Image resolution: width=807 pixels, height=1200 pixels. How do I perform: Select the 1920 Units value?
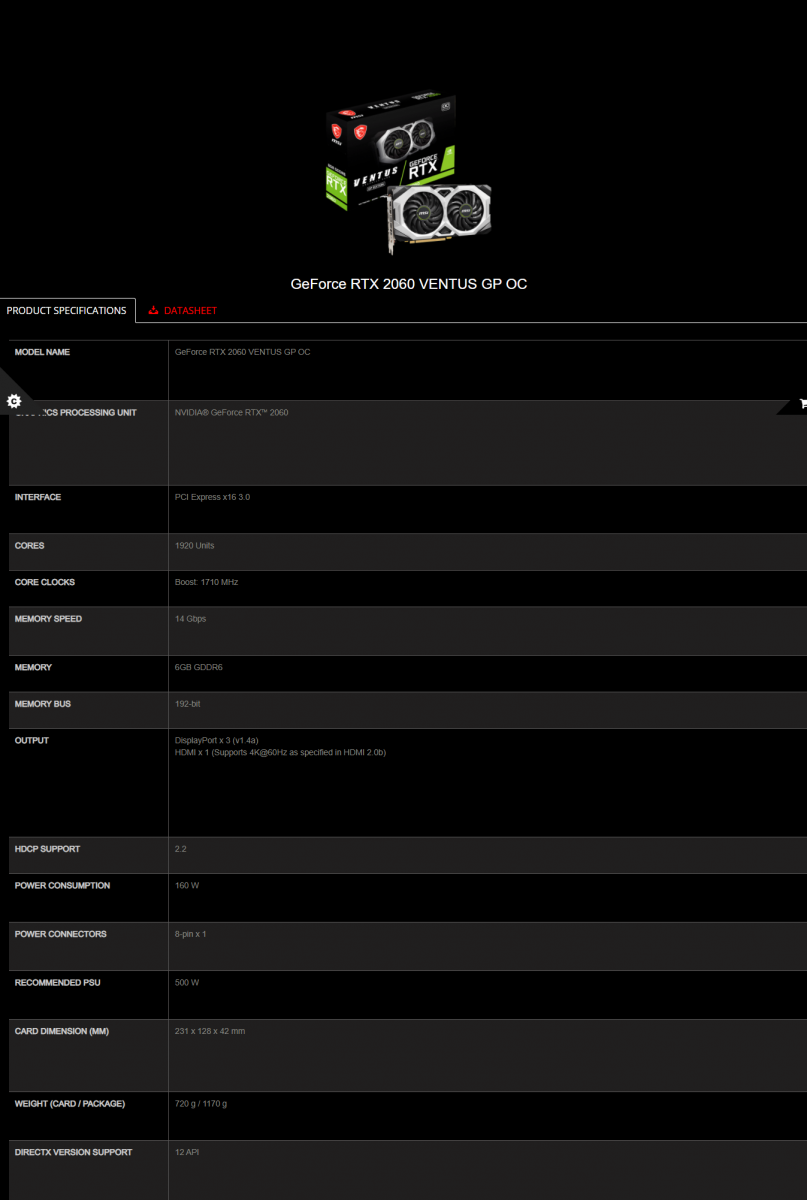[195, 546]
